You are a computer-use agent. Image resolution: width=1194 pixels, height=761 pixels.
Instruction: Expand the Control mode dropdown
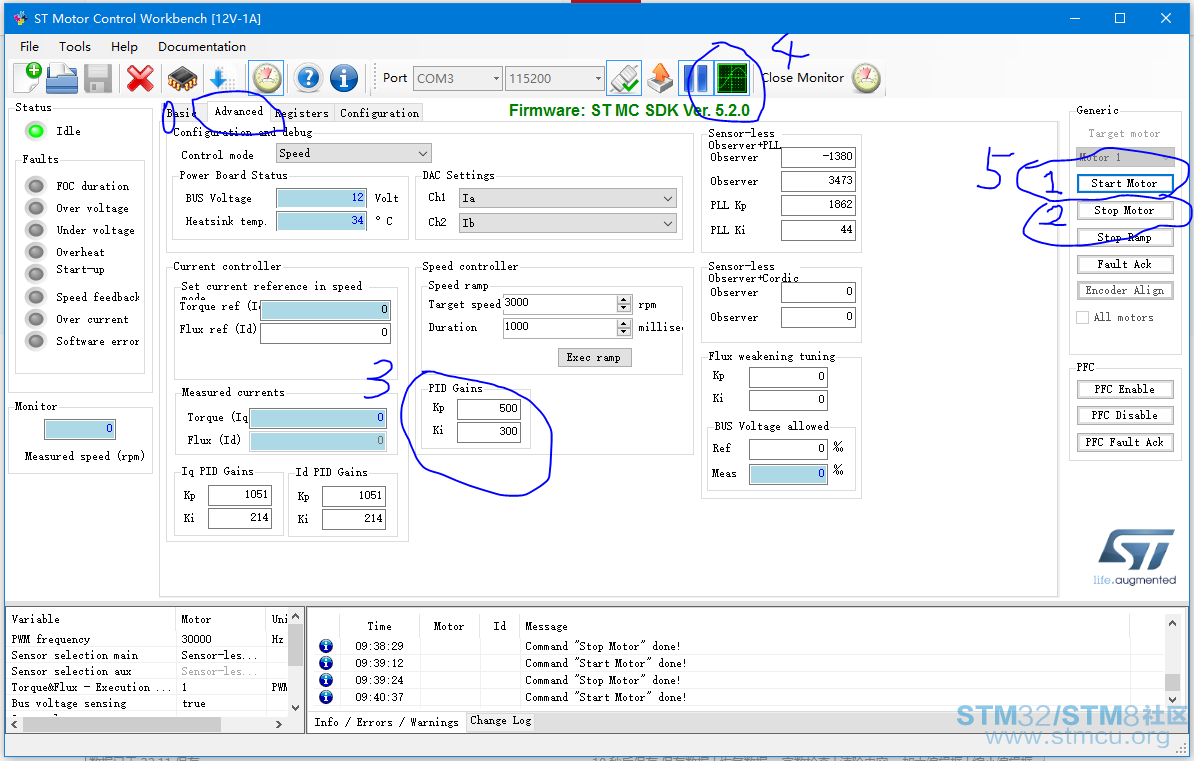point(353,153)
